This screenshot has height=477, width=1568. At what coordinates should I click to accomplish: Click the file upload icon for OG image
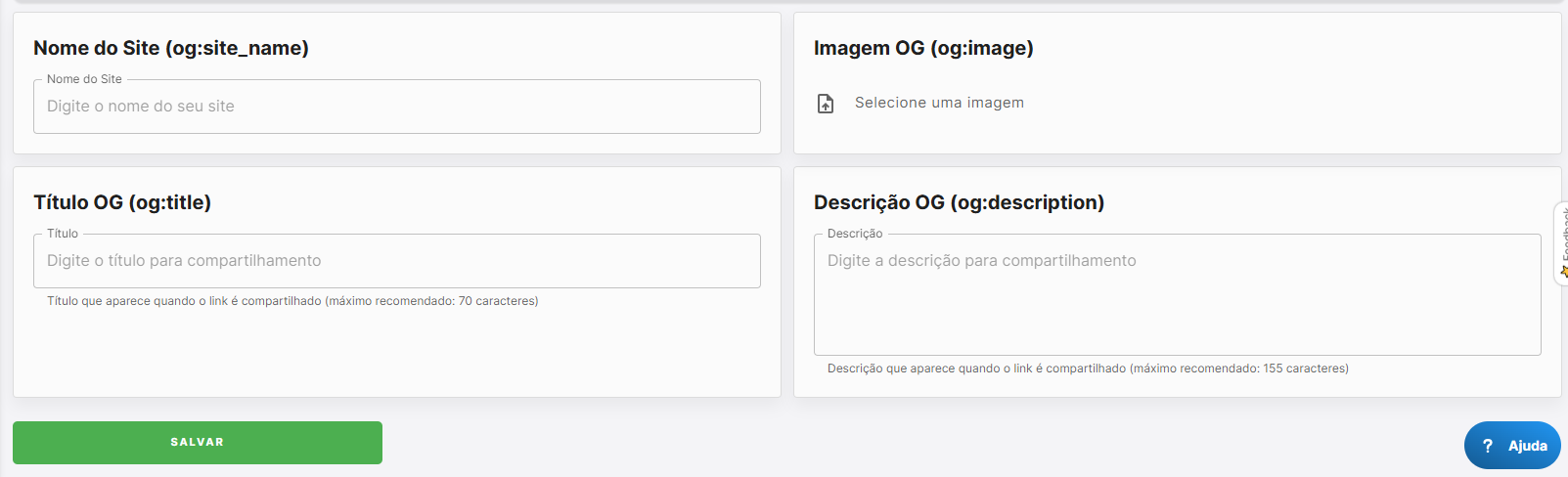pos(826,104)
